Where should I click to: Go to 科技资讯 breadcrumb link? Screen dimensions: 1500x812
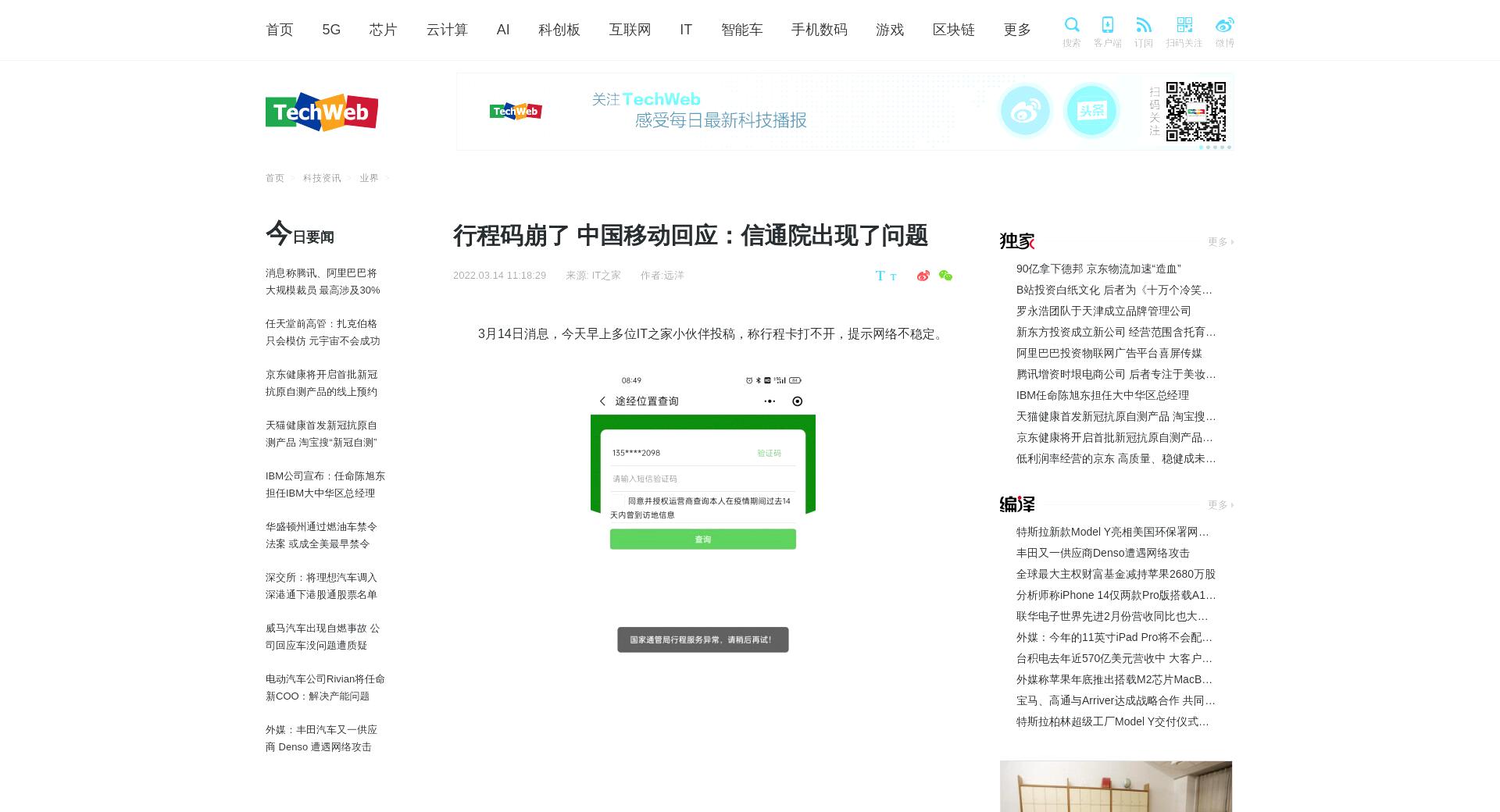322,178
